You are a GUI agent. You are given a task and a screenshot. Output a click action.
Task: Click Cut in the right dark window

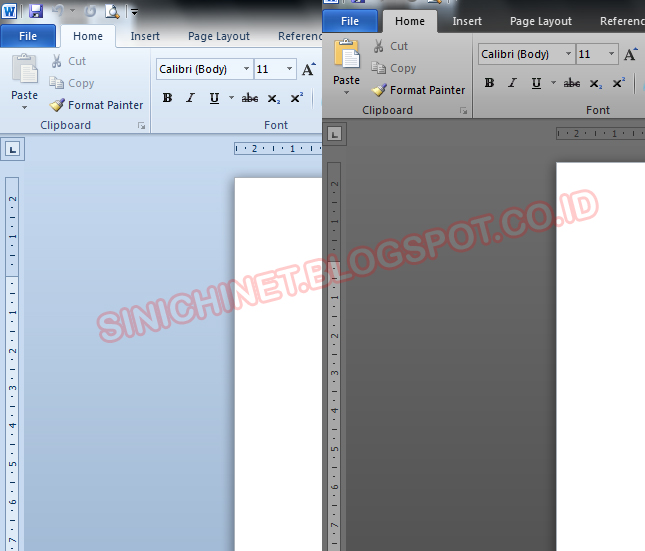click(x=391, y=46)
